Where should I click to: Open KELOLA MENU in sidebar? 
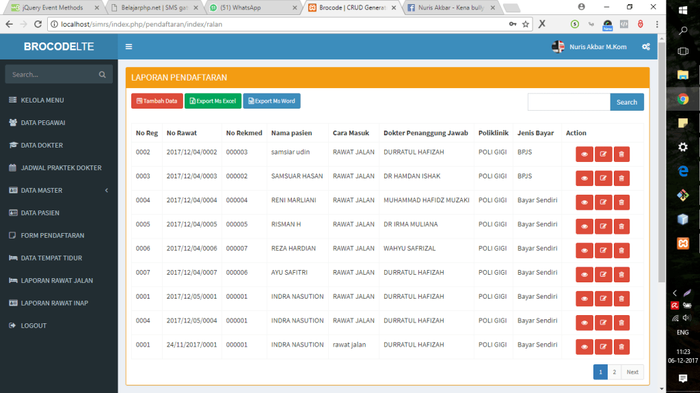(59, 100)
